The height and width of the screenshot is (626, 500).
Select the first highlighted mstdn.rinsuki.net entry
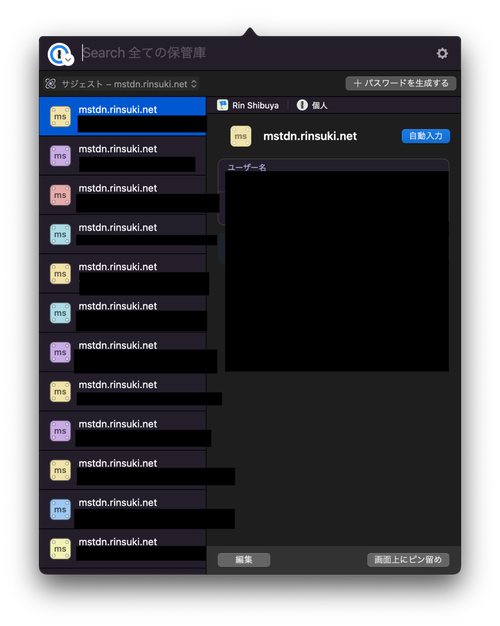click(123, 116)
